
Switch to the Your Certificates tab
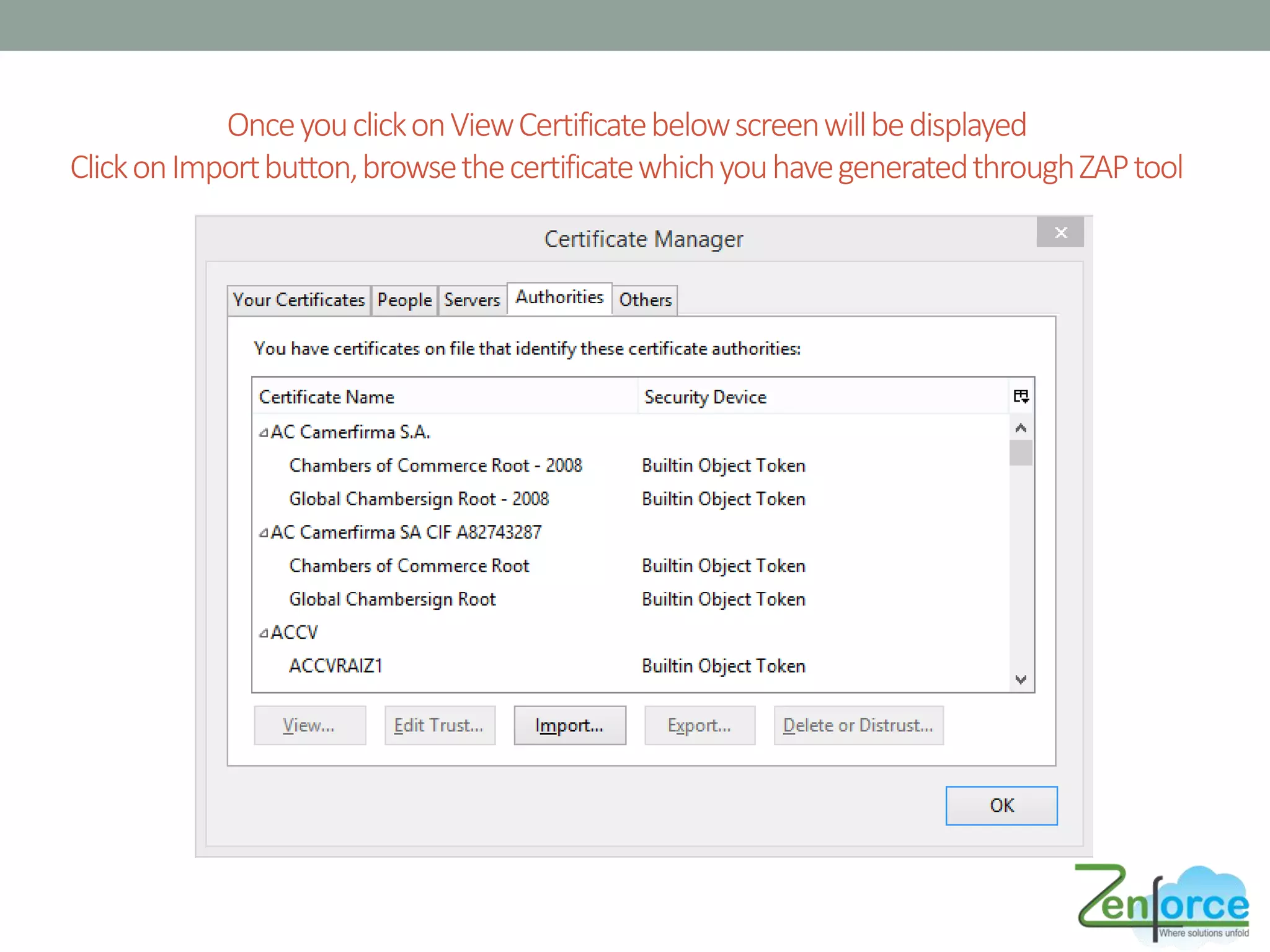(299, 300)
